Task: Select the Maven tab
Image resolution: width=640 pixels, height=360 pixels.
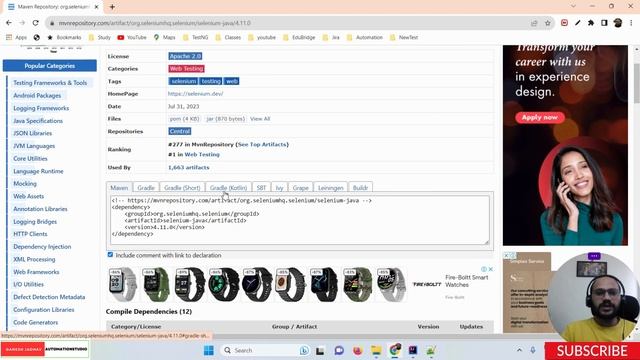Action: (119, 188)
